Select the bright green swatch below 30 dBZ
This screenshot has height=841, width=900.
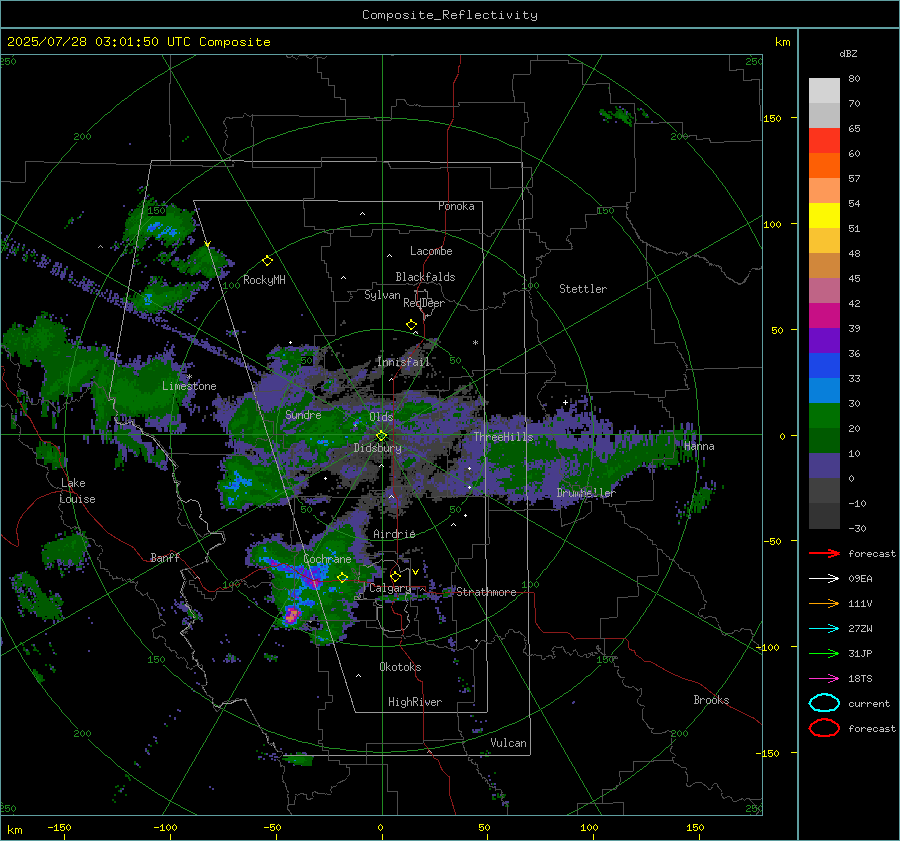[824, 416]
